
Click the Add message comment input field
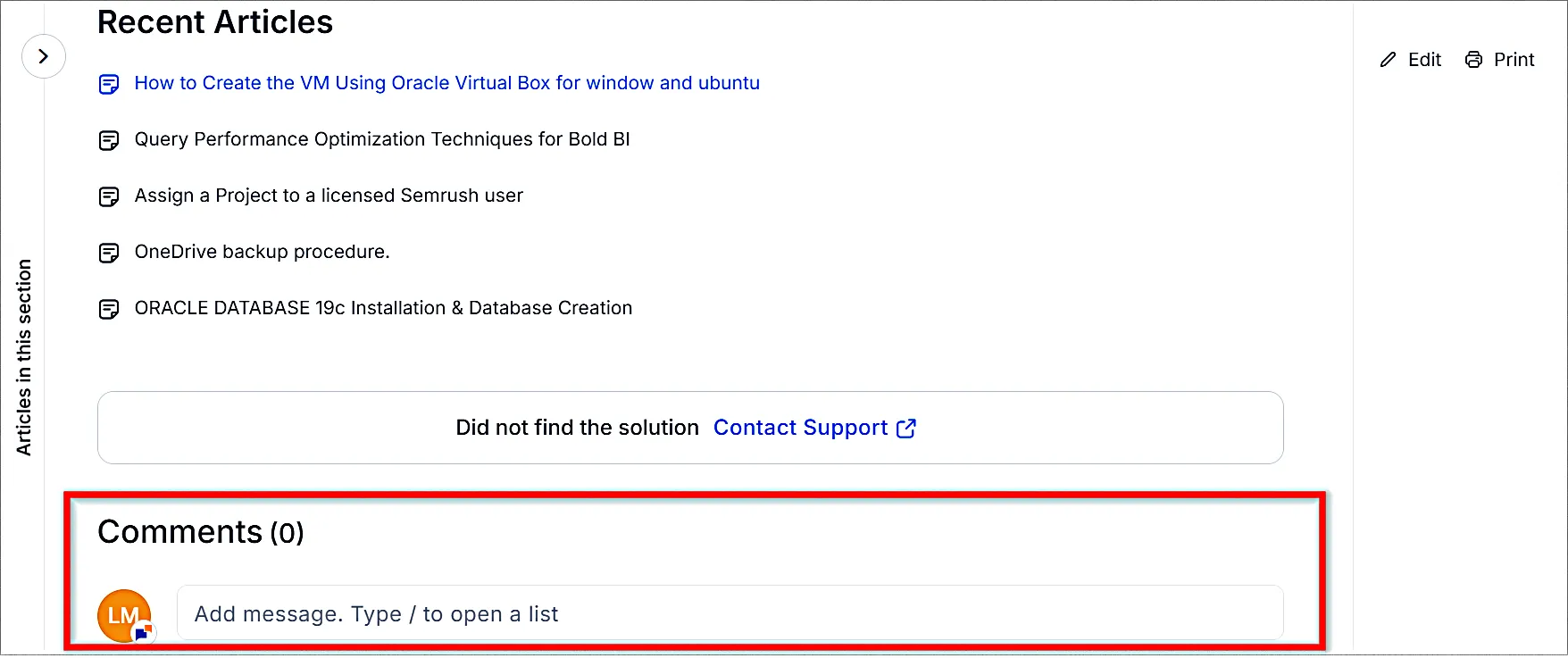730,613
